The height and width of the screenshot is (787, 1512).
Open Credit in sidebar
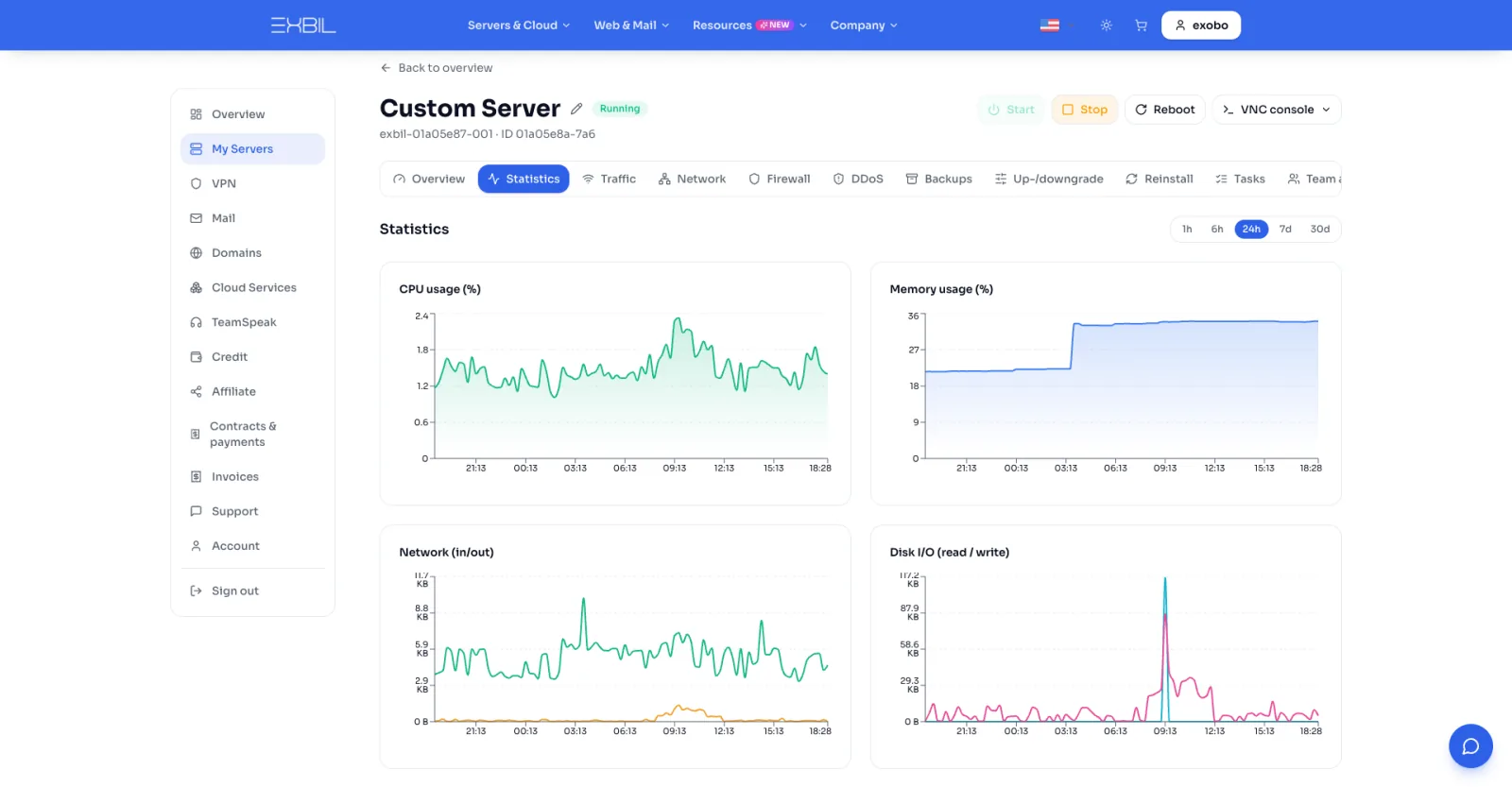252,357
